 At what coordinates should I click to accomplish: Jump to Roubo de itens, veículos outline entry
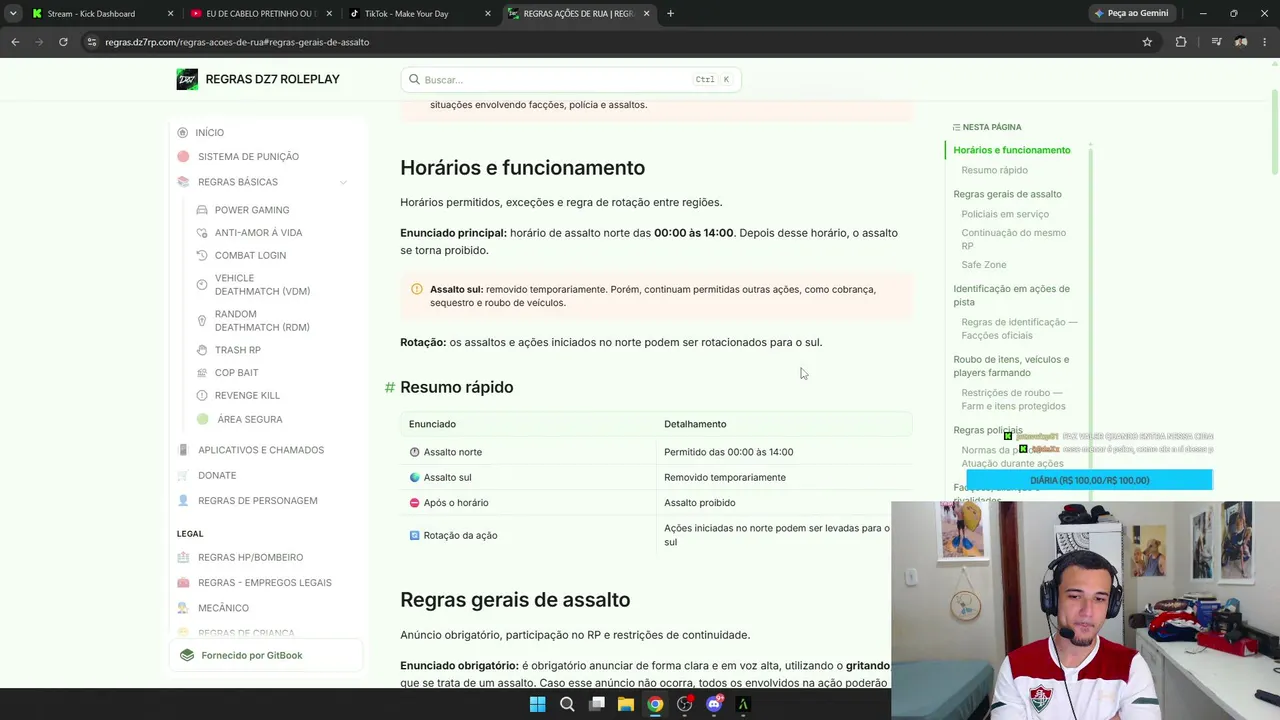click(1011, 366)
